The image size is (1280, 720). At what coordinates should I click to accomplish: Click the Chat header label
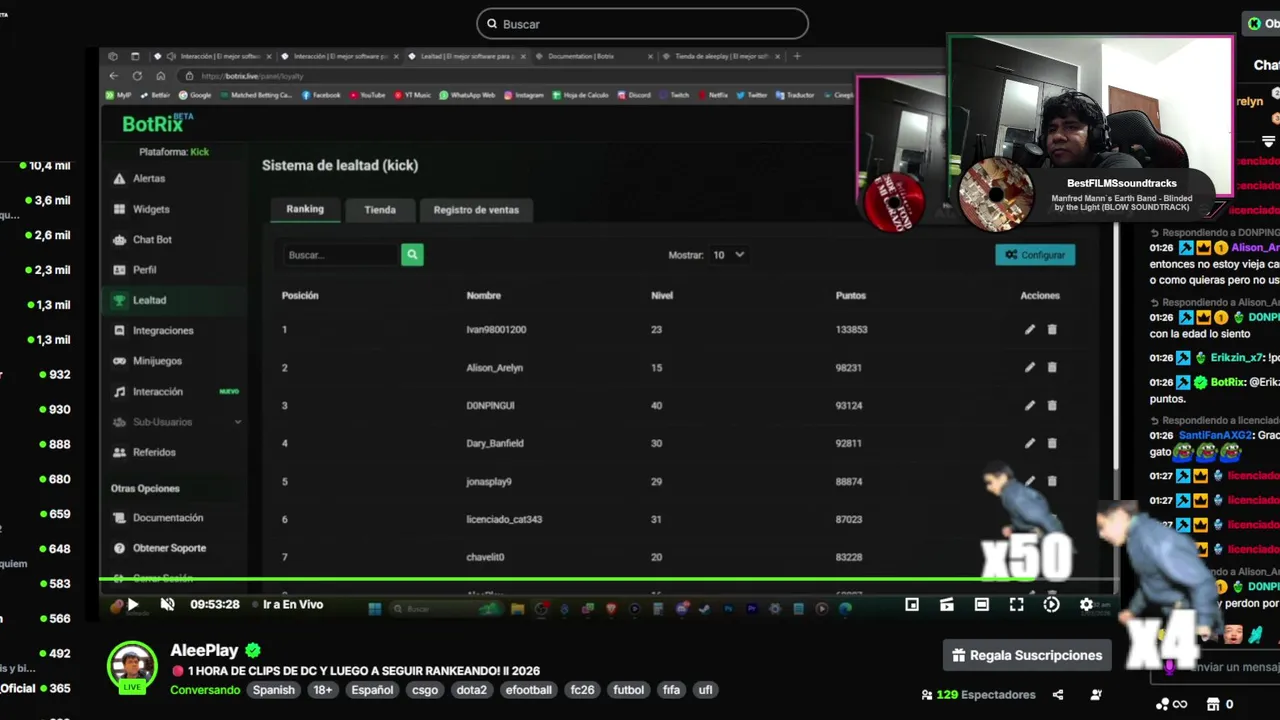[x=1266, y=65]
